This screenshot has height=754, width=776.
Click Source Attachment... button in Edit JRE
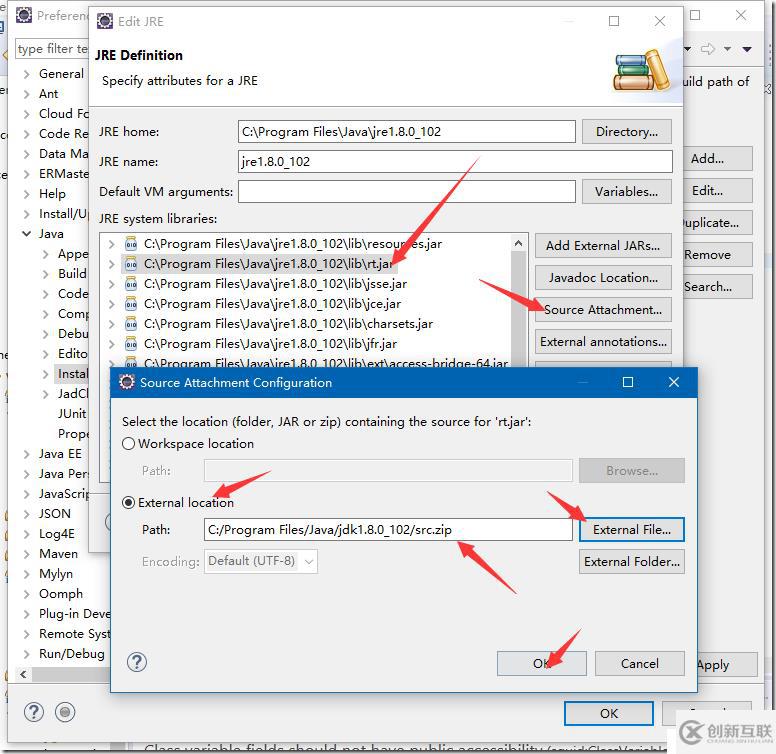tap(603, 310)
